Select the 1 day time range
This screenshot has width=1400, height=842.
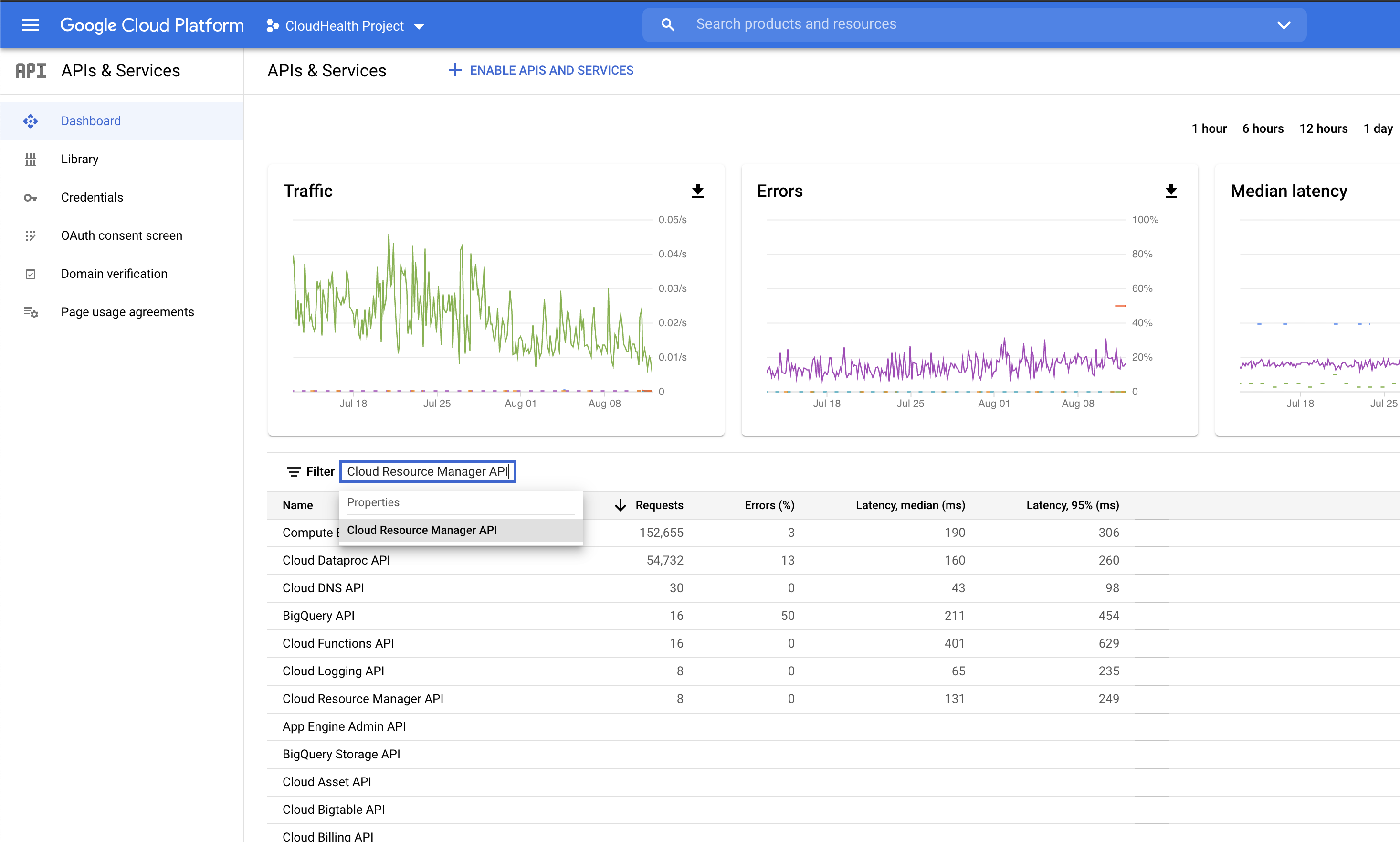click(1378, 128)
